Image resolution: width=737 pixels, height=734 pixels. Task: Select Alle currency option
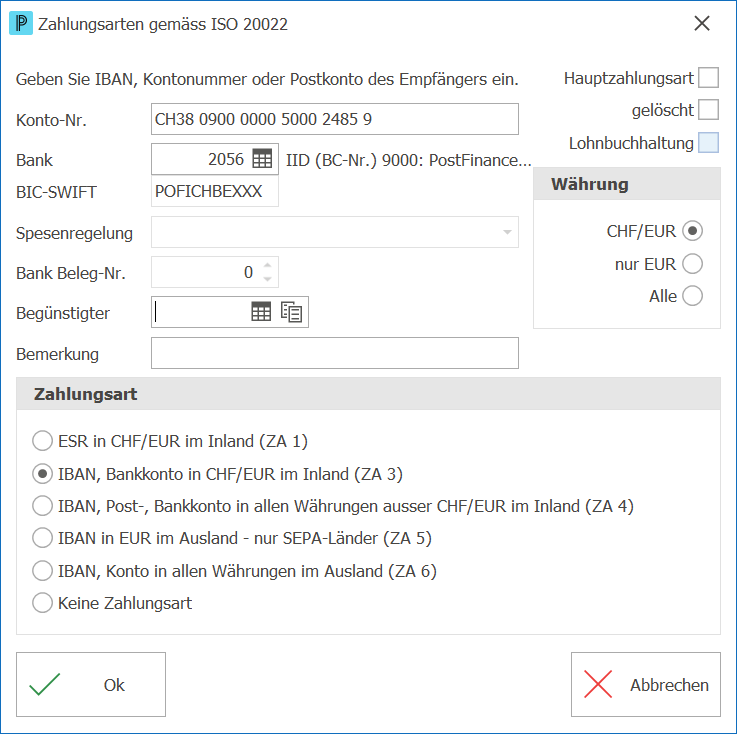[x=692, y=296]
